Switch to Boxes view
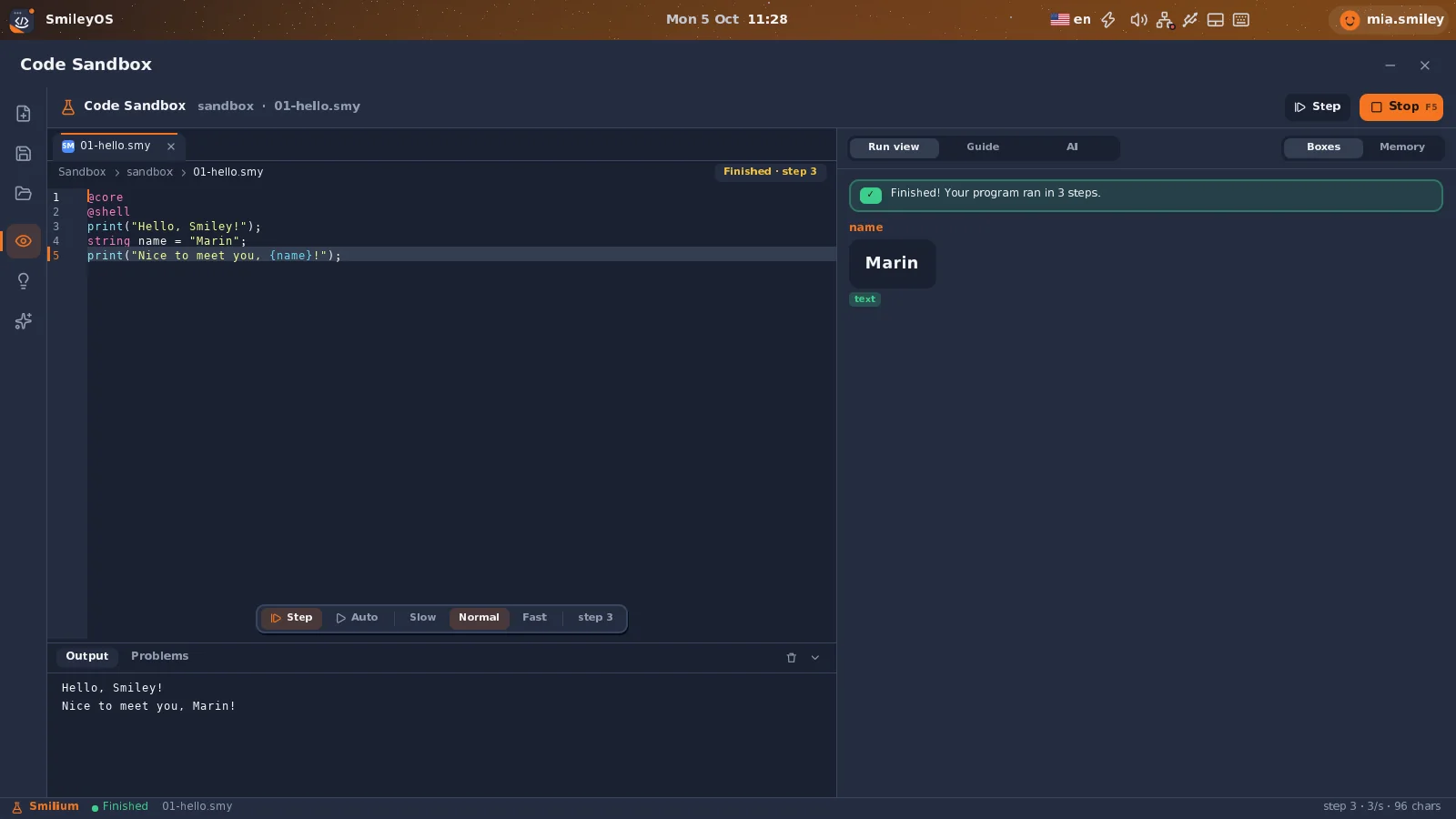Screen dimensions: 1456x819 tap(1323, 147)
